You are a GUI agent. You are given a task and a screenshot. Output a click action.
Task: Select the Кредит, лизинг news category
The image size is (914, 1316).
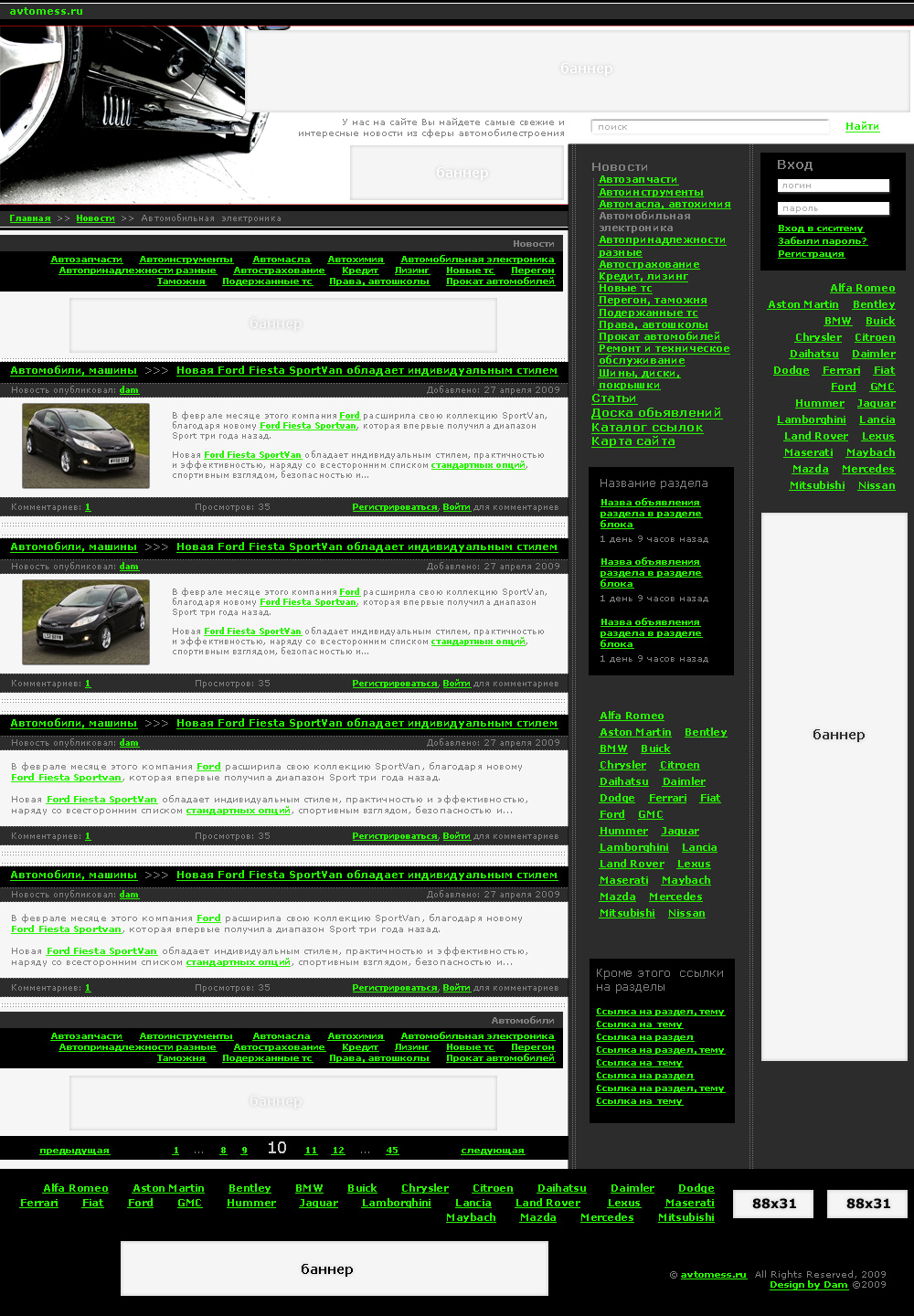(643, 276)
